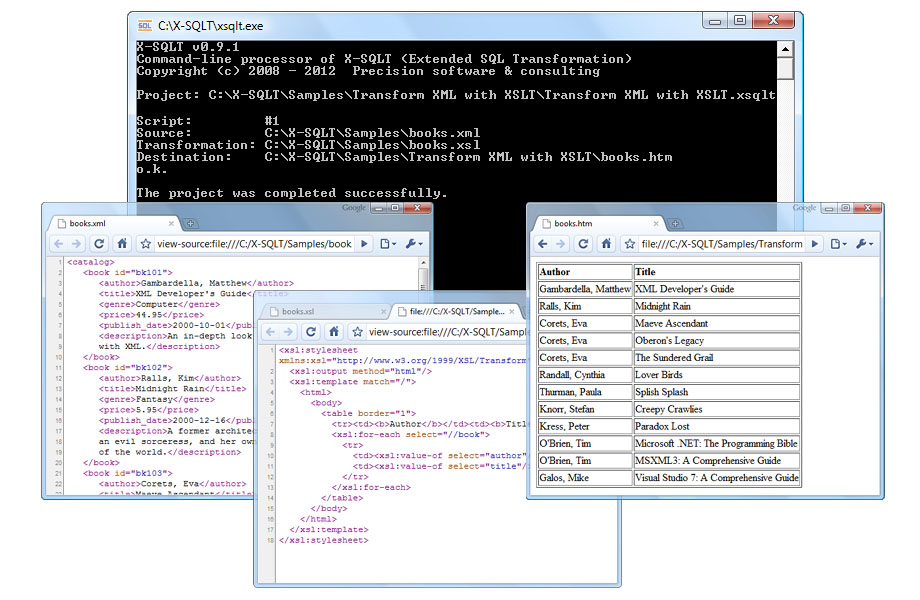The width and height of the screenshot is (920, 600).
Task: Open a new tab beside books.htm
Action: coord(676,224)
